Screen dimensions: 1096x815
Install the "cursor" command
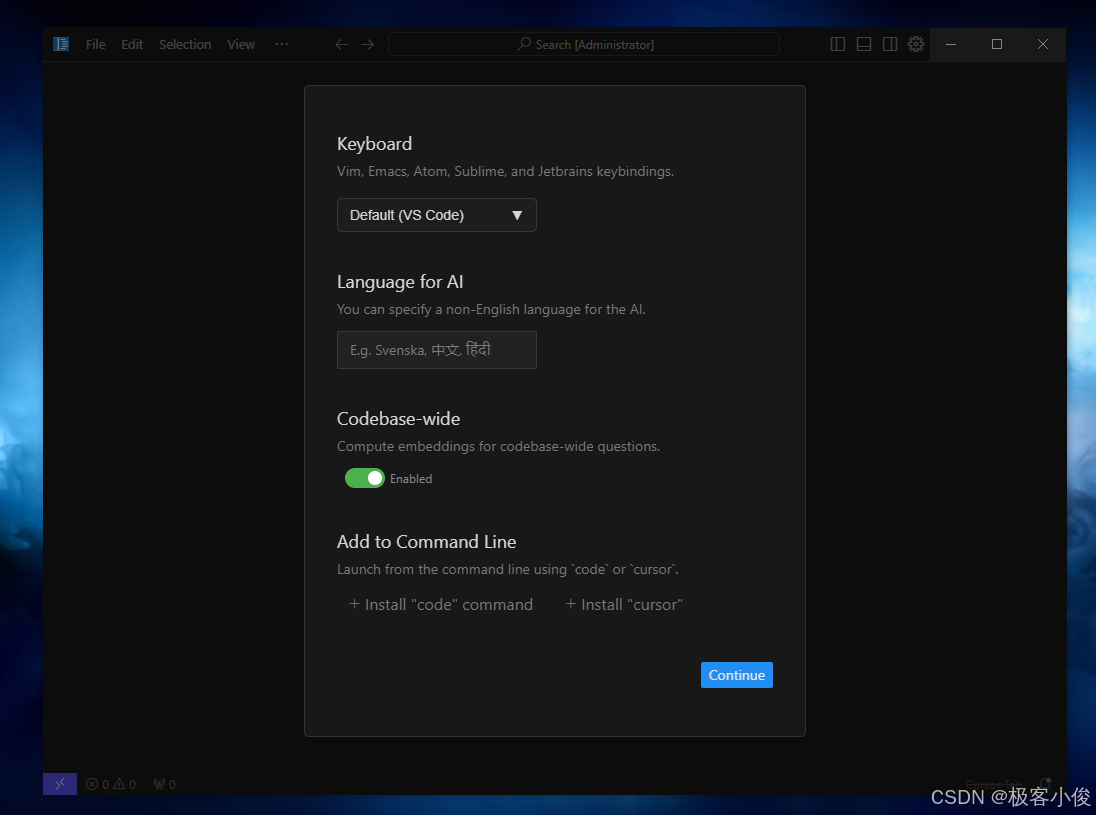click(623, 605)
